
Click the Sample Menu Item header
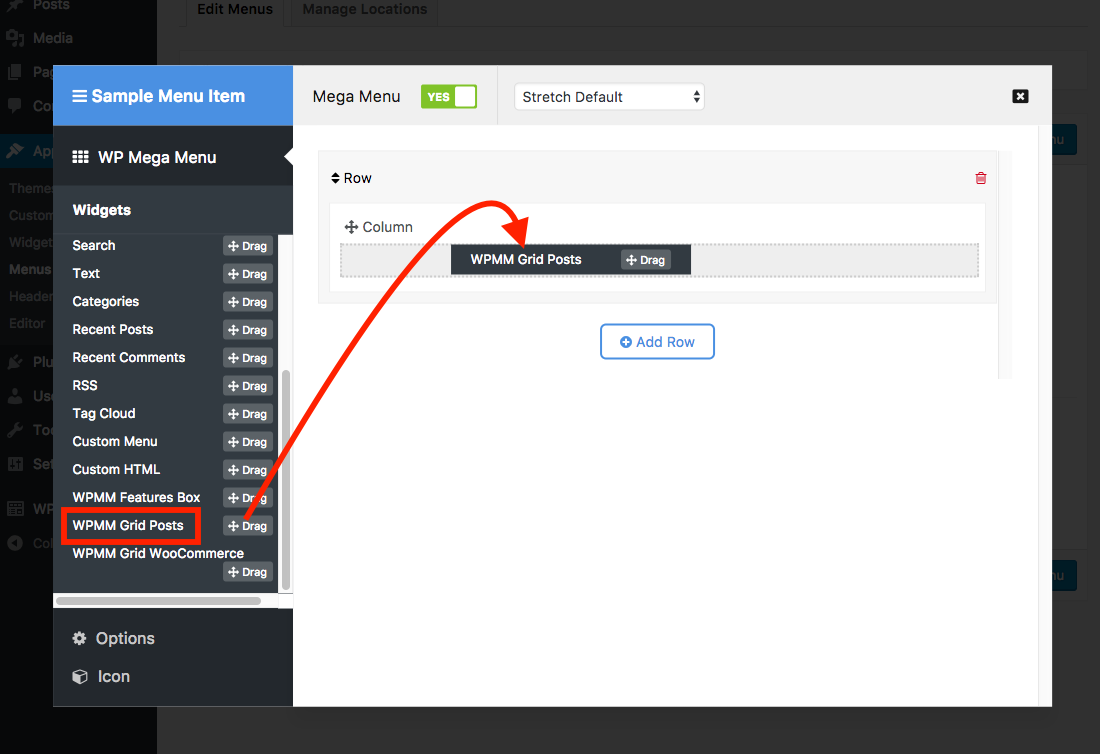pos(173,96)
